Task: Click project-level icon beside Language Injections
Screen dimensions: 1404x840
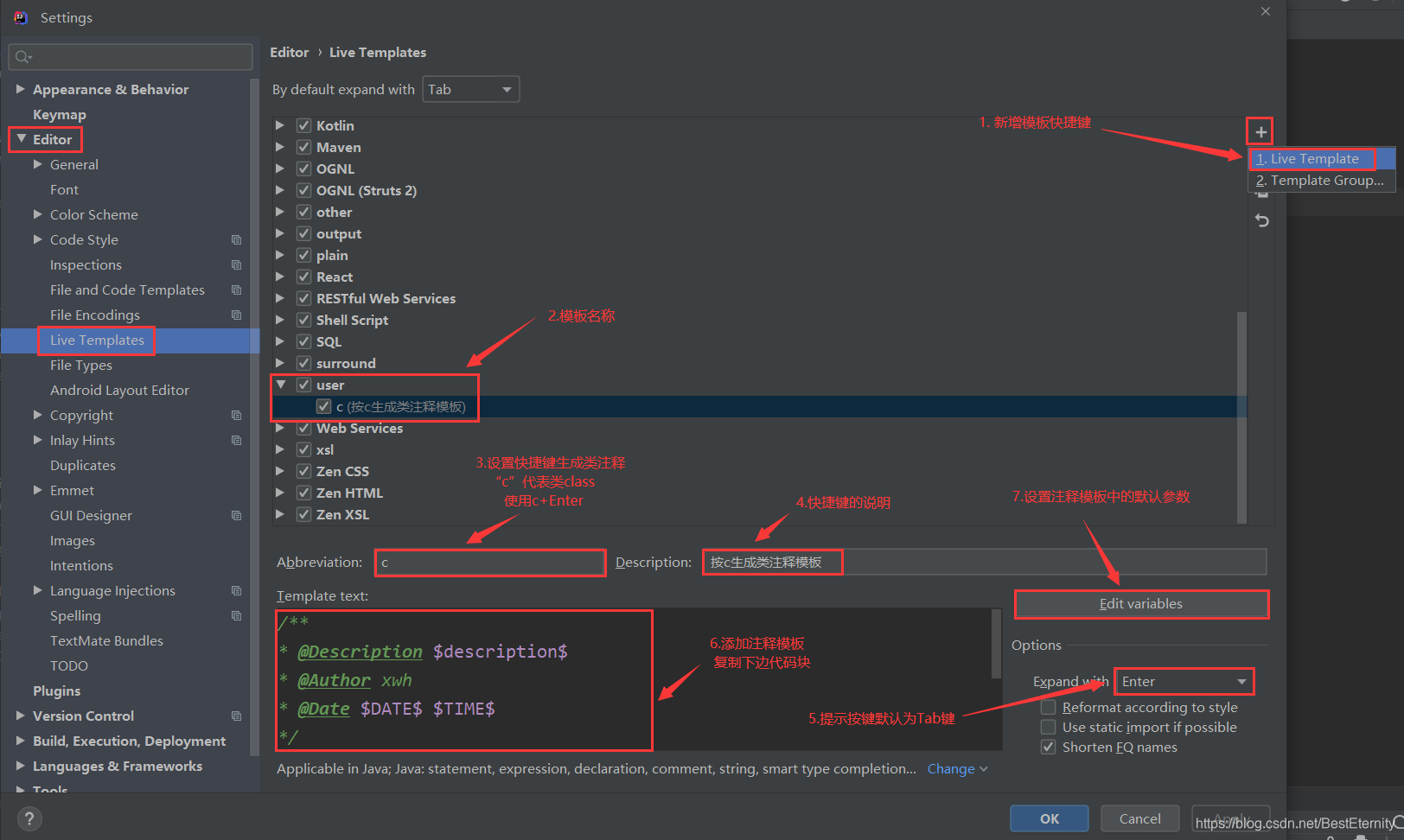Action: (x=236, y=590)
